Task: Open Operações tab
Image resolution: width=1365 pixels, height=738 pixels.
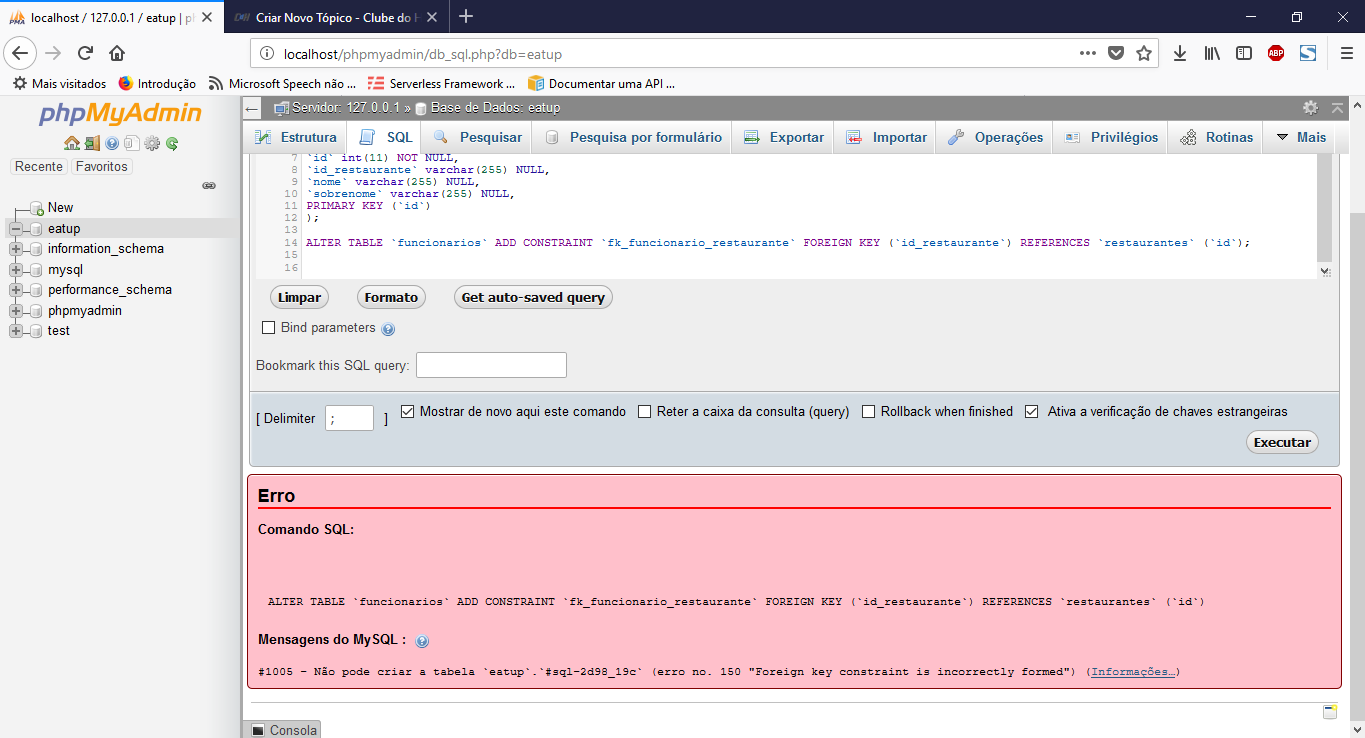Action: click(995, 137)
